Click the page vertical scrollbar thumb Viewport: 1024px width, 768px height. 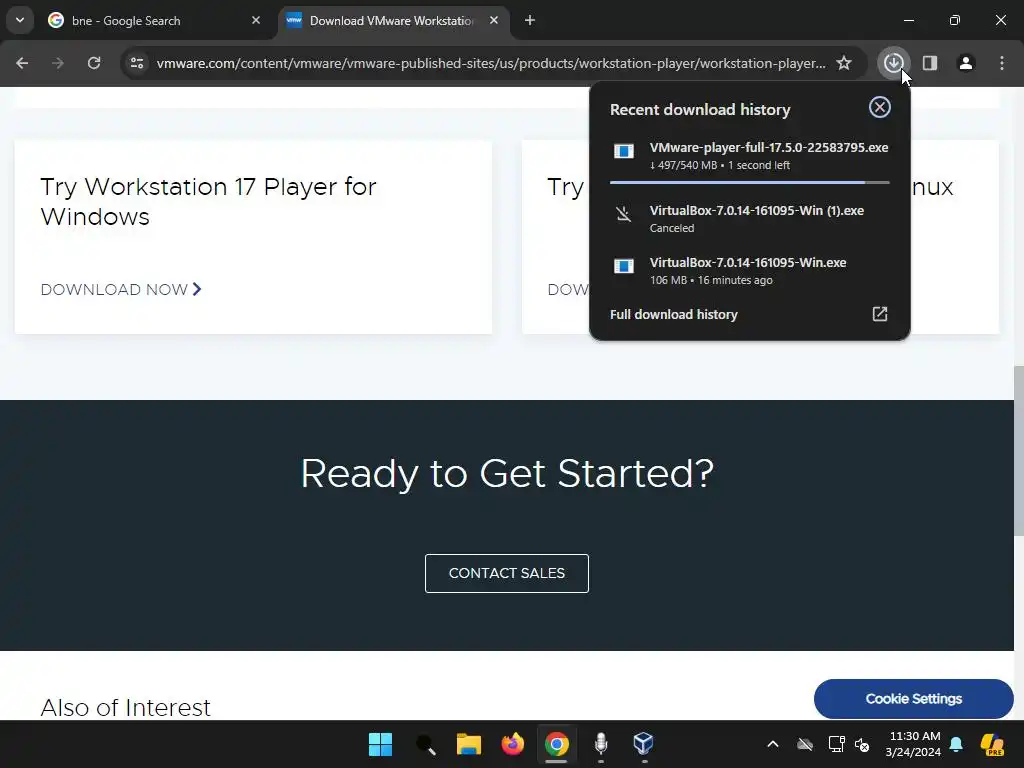click(x=1019, y=451)
